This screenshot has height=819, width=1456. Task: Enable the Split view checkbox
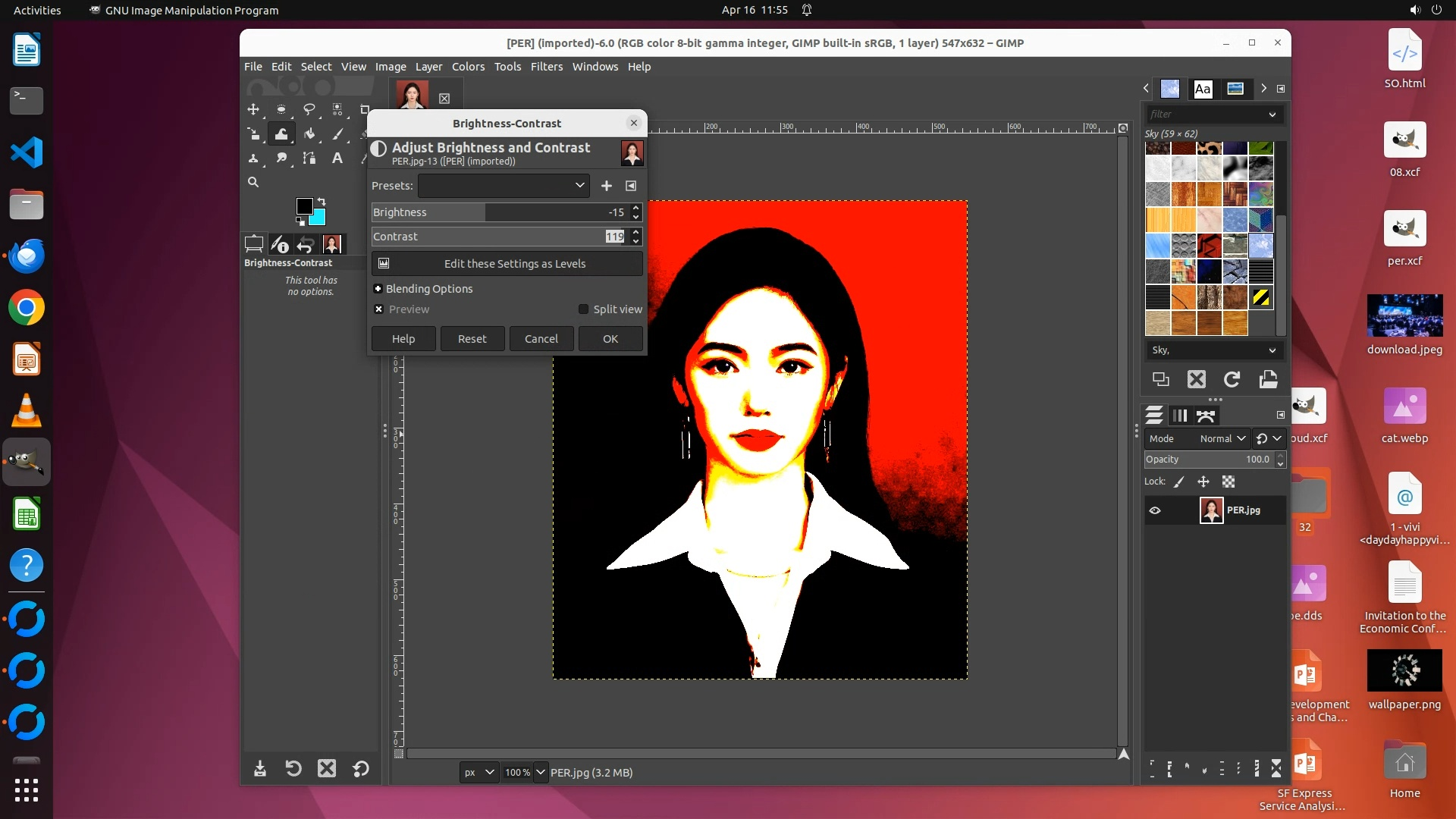coord(583,309)
